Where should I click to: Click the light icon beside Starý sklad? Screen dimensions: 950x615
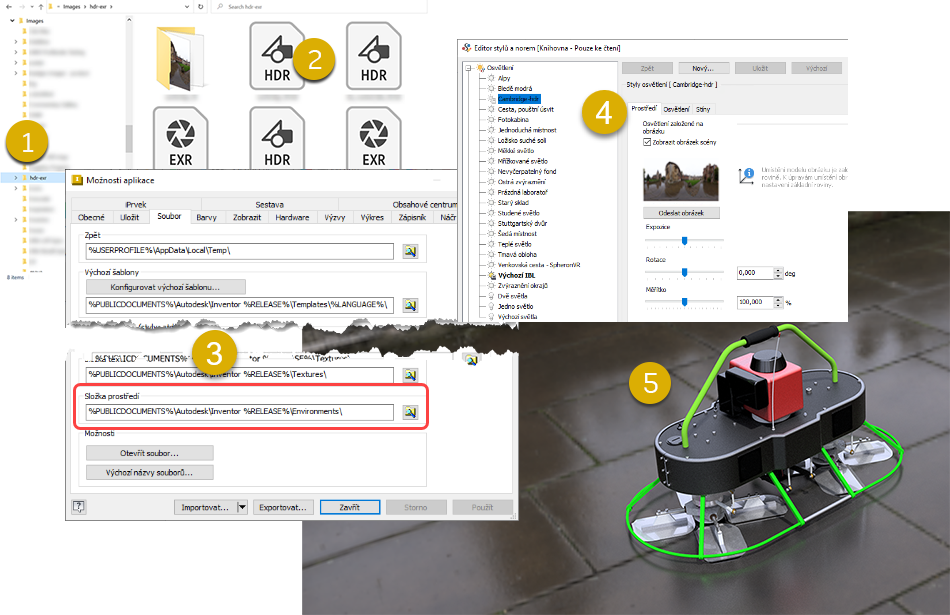click(x=491, y=202)
